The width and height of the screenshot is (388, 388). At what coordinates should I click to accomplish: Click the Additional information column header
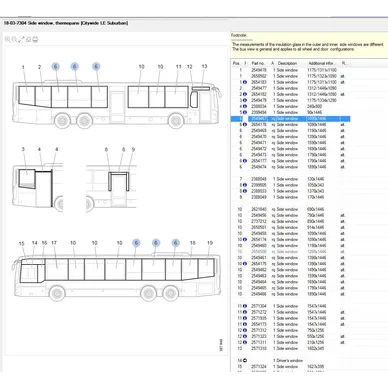point(321,63)
